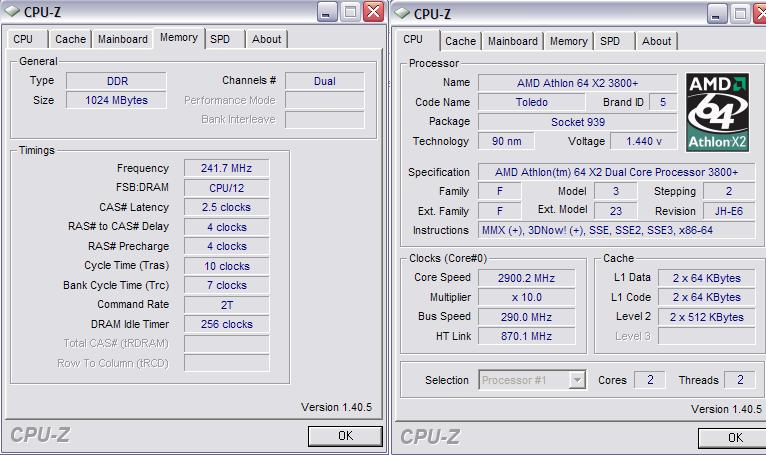The width and height of the screenshot is (766, 455).
Task: Open Cache tab in left CPU-Z window
Action: tap(70, 39)
